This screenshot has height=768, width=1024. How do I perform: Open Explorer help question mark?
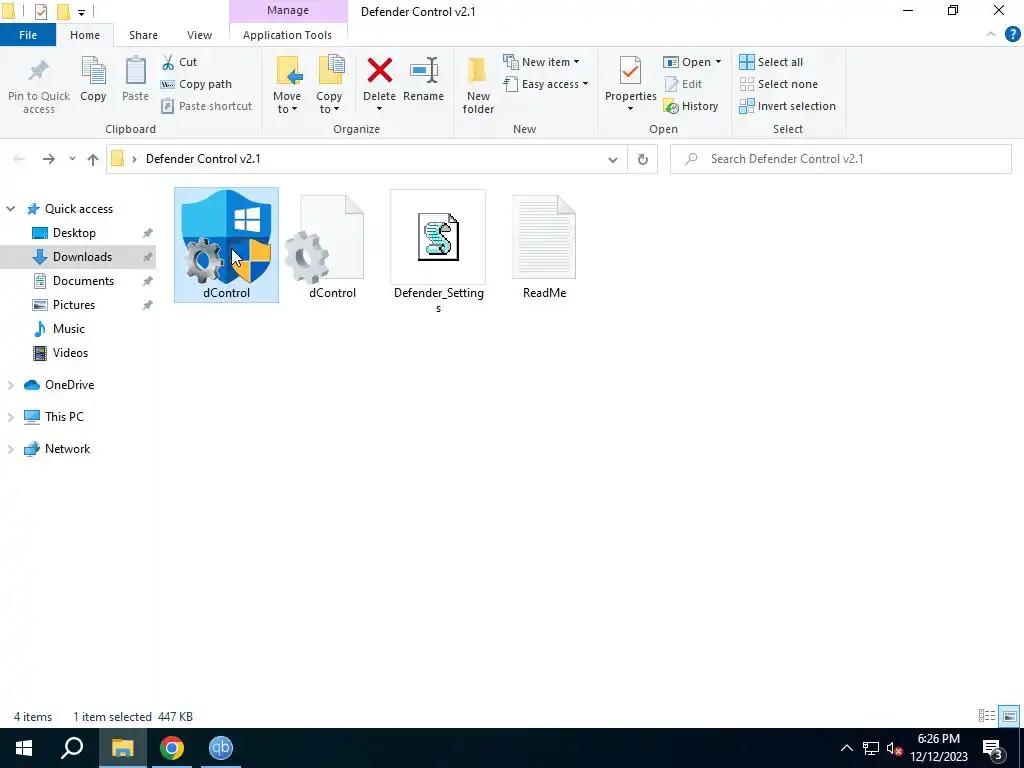1012,35
